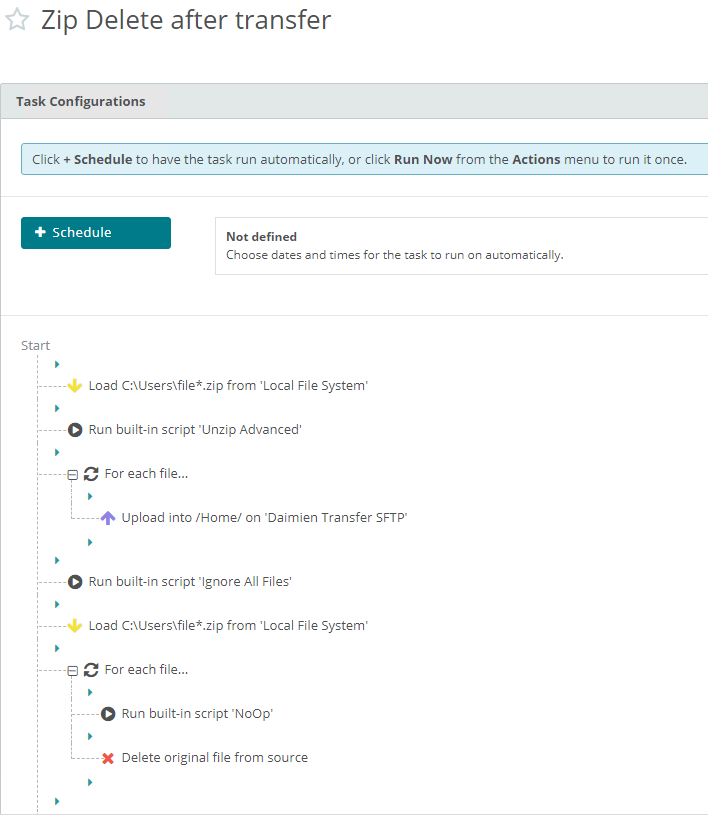Click the red X delete icon

pos(108,758)
